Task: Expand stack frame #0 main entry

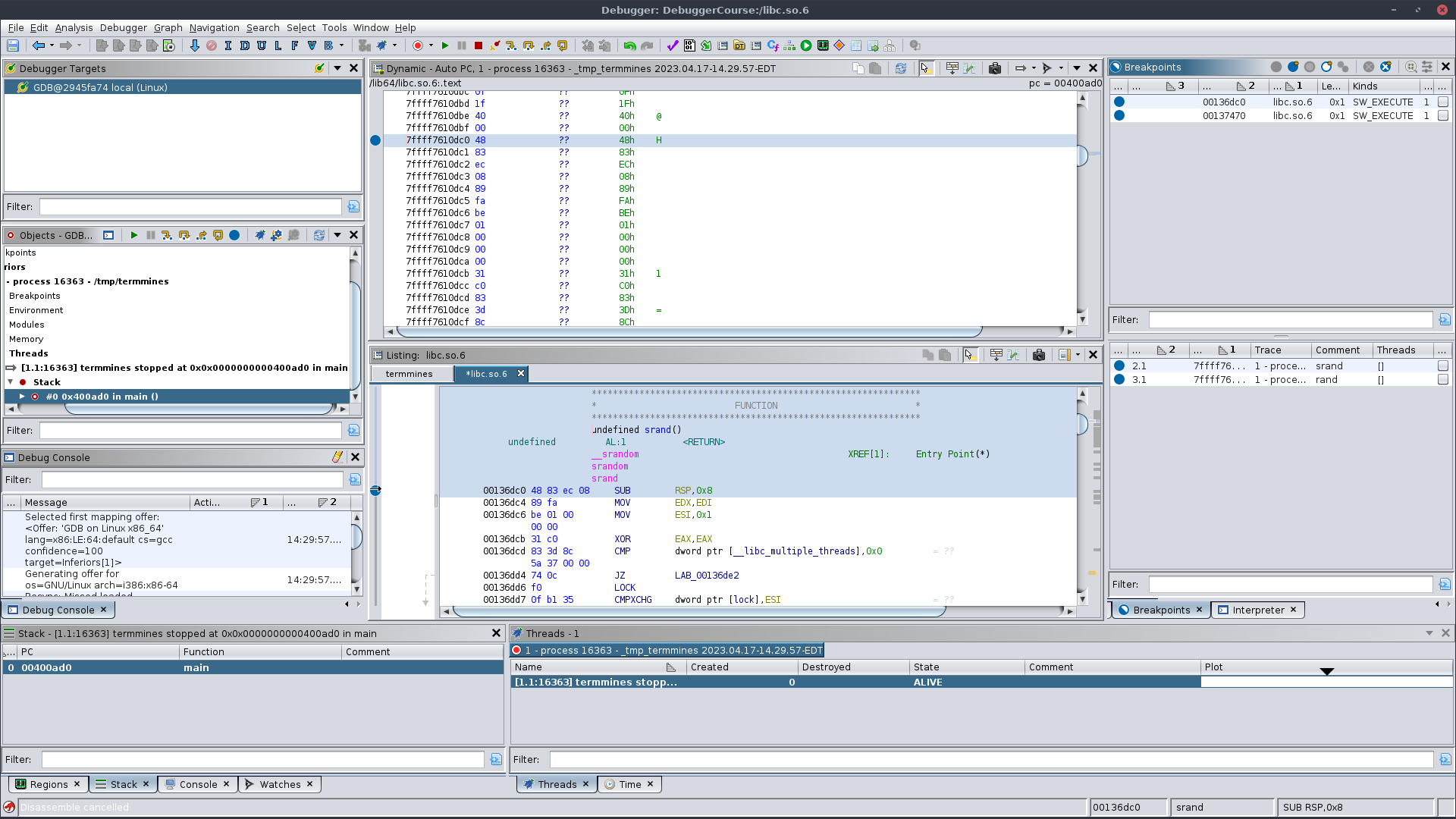Action: click(x=20, y=396)
